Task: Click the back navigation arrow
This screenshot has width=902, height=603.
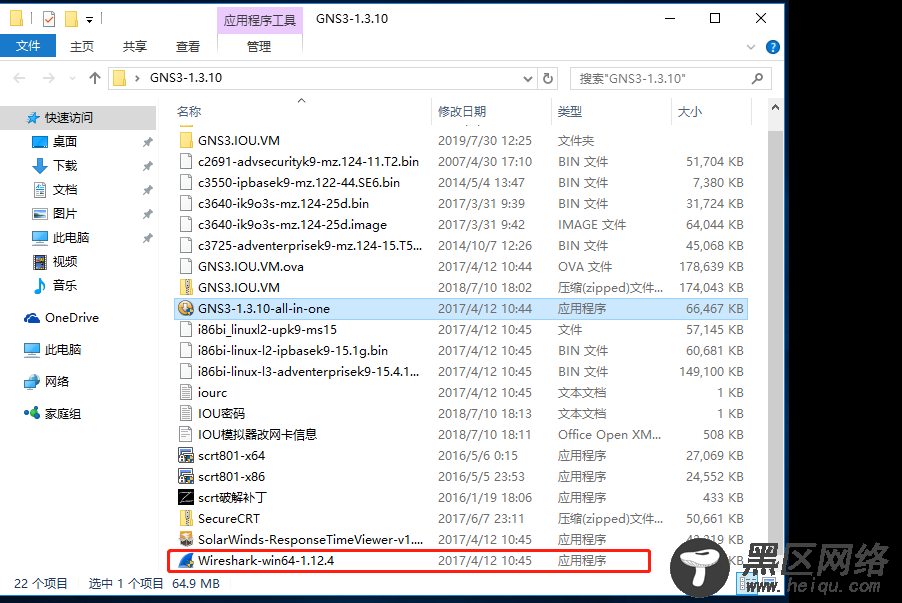Action: click(19, 78)
